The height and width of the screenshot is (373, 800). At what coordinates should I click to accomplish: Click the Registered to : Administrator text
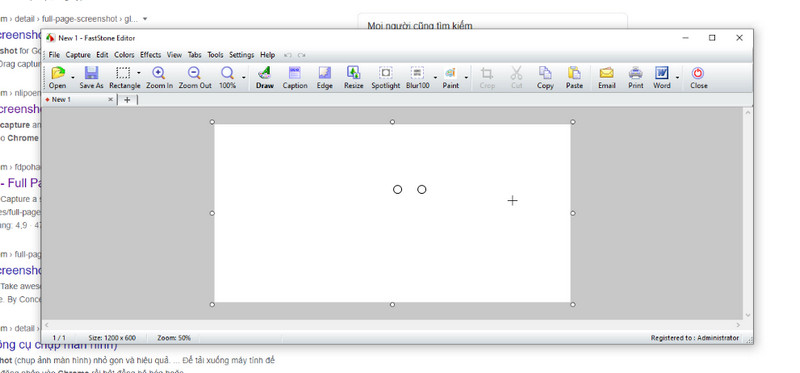[694, 338]
